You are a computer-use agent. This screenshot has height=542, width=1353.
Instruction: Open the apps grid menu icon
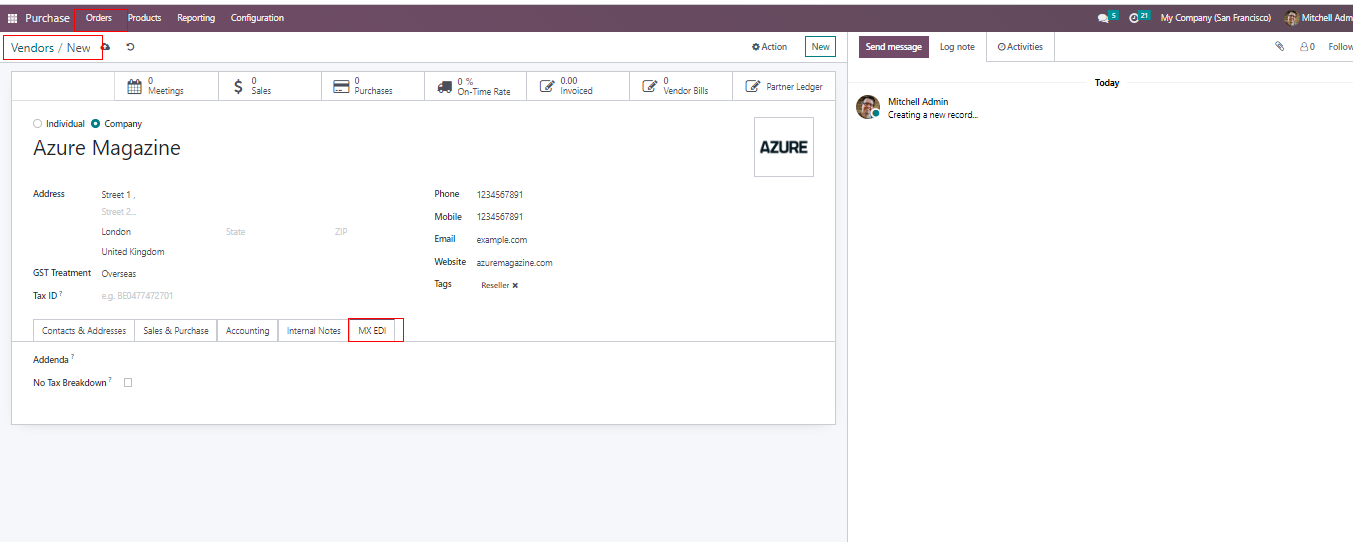(13, 18)
